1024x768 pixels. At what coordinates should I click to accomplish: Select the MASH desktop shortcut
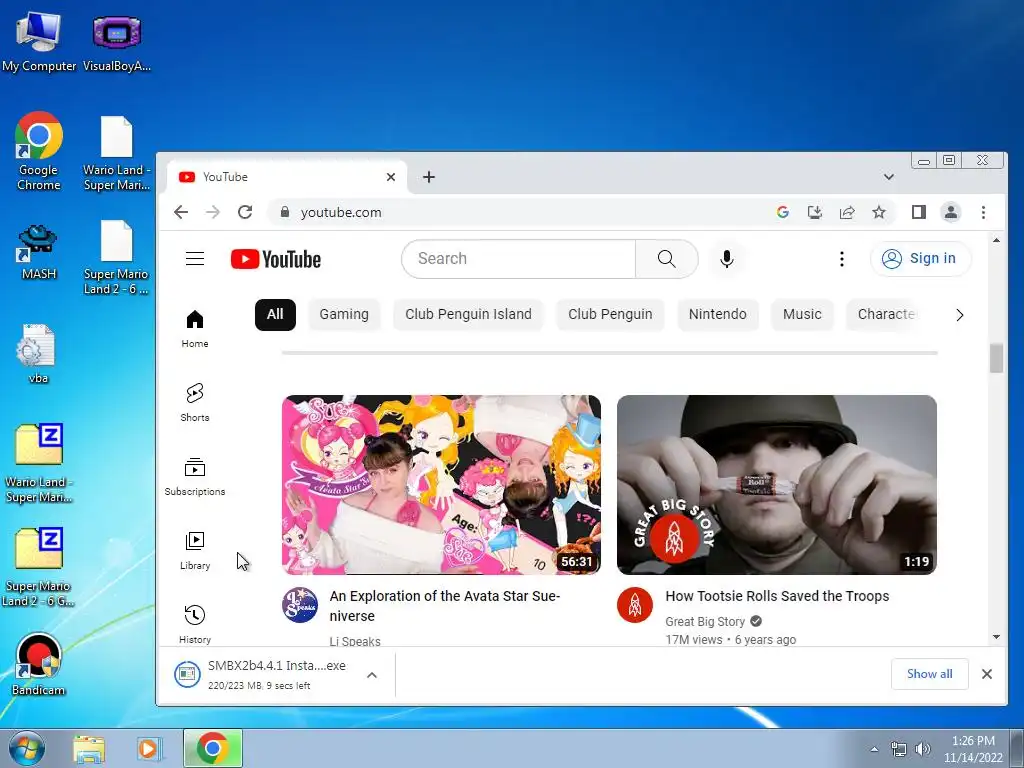pos(39,252)
